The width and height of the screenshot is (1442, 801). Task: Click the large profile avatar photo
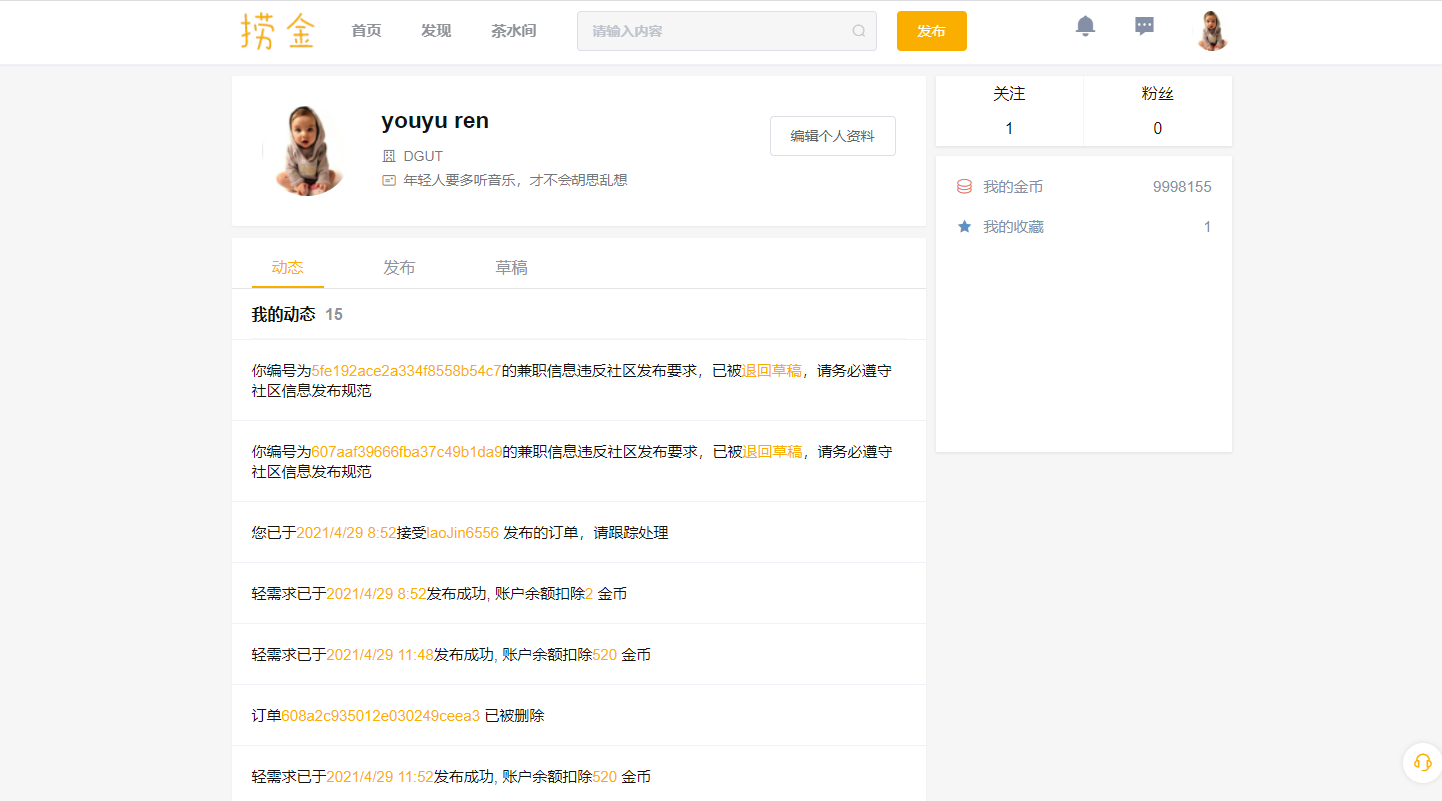click(x=307, y=151)
